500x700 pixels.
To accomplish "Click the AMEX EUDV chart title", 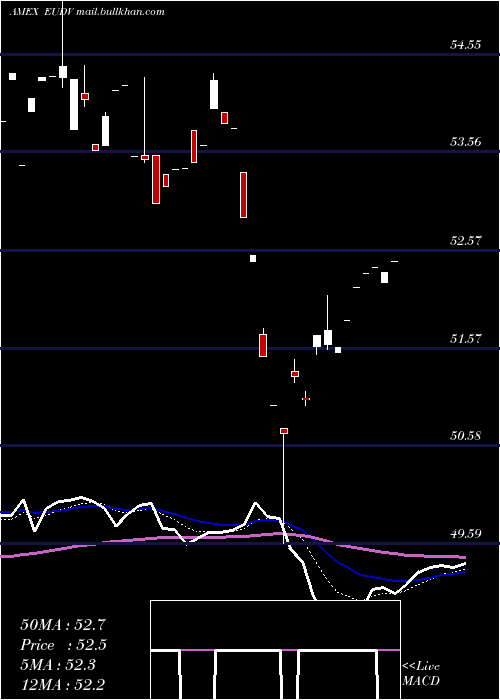I will 42,12.
